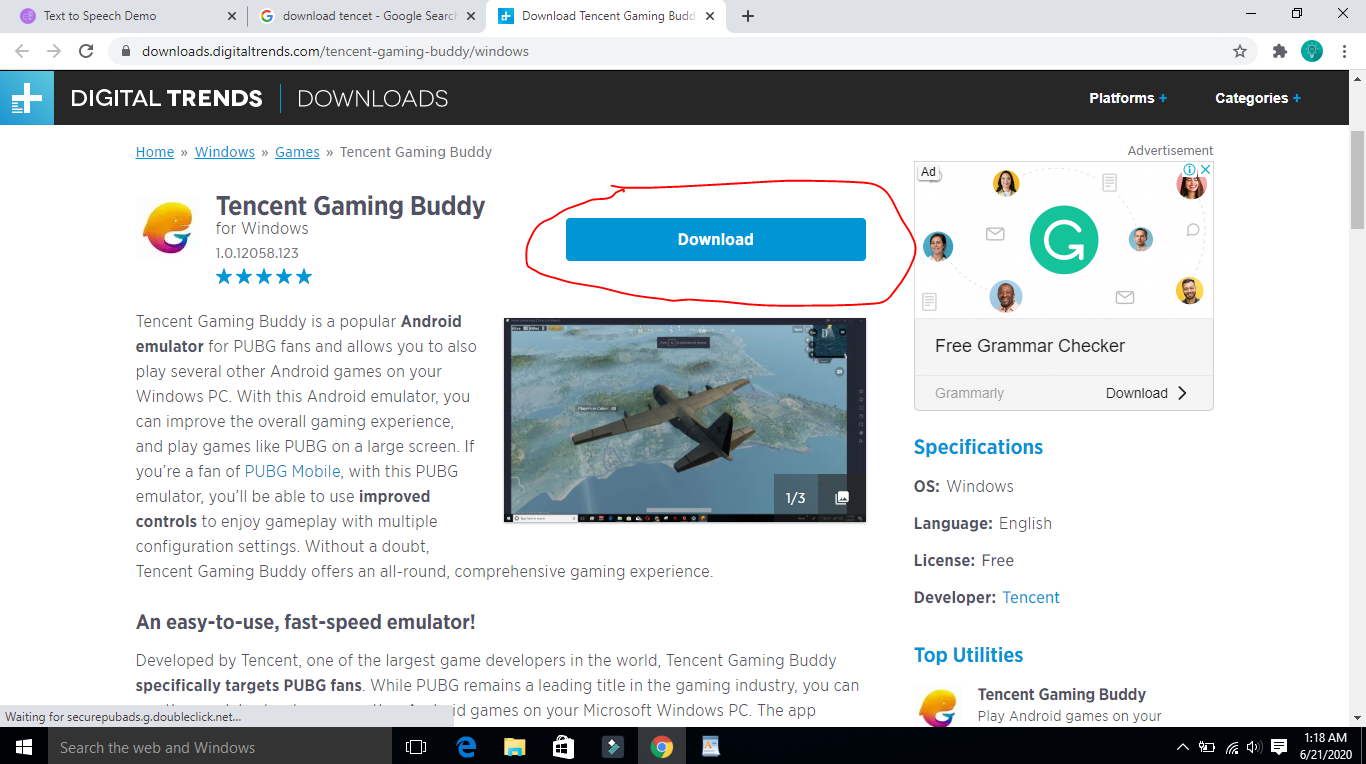Open the Tencent Gaming Buddy Top Utilities entry
Image resolution: width=1366 pixels, height=764 pixels.
[x=1062, y=694]
